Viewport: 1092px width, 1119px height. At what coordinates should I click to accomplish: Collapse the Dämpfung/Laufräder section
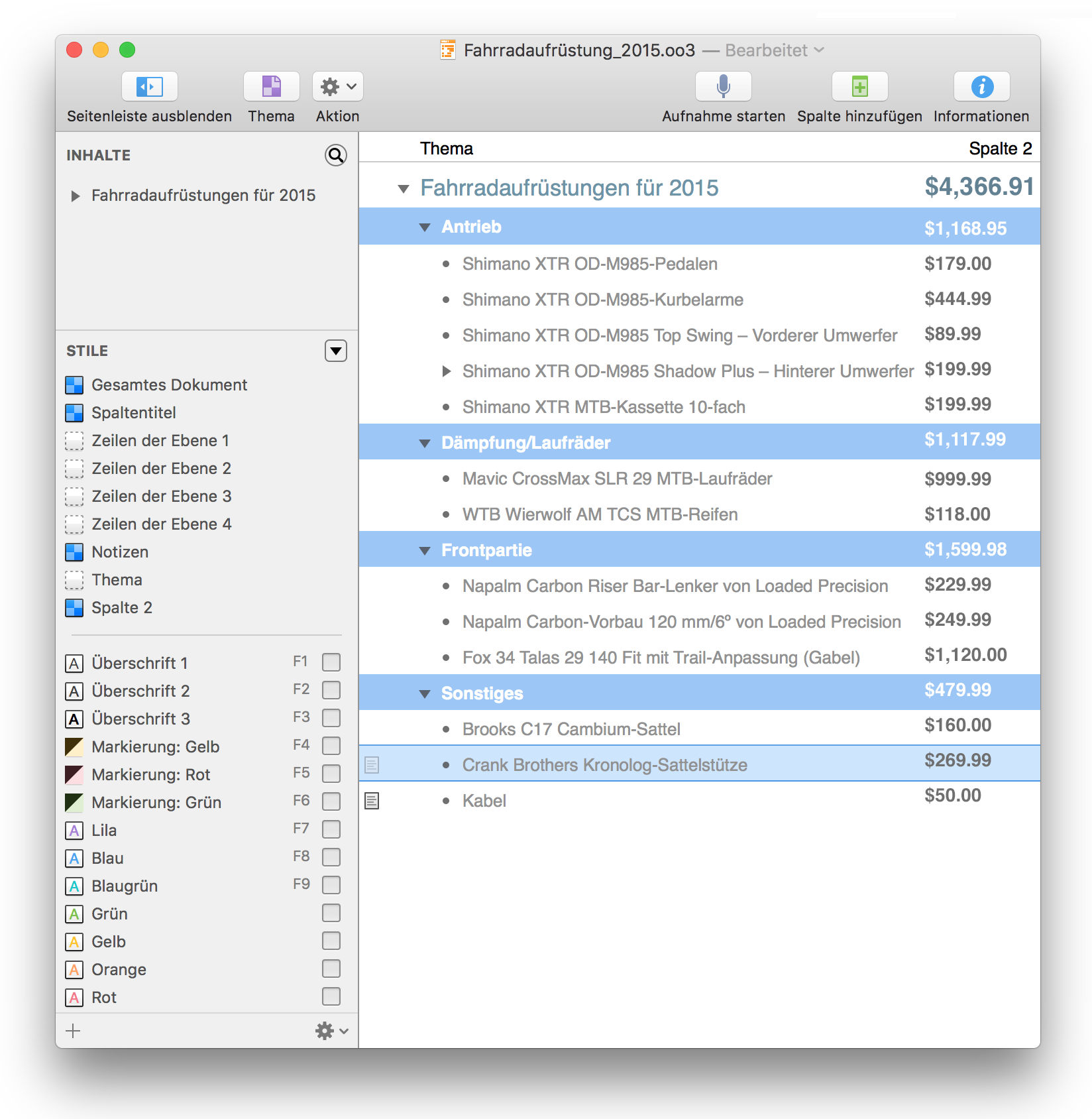[425, 443]
